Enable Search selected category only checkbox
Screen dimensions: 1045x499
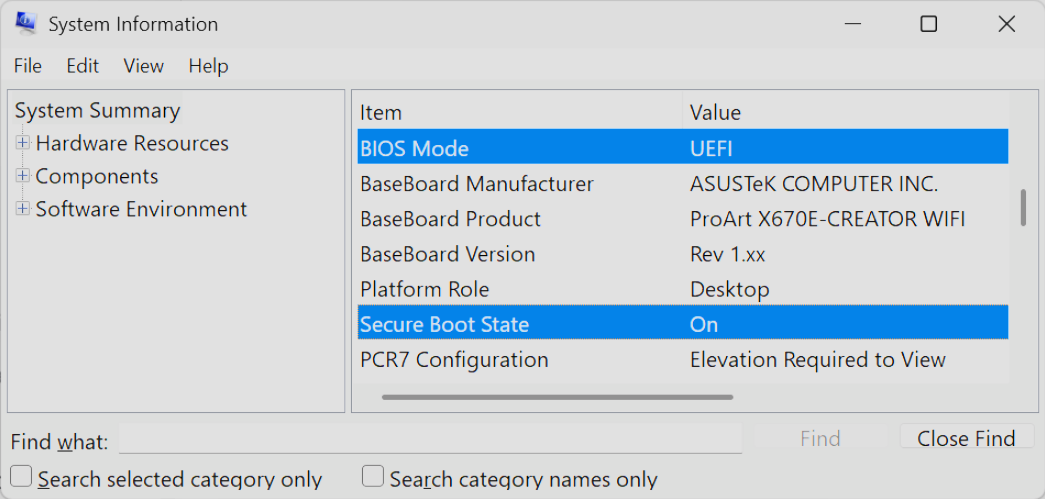pos(22,477)
